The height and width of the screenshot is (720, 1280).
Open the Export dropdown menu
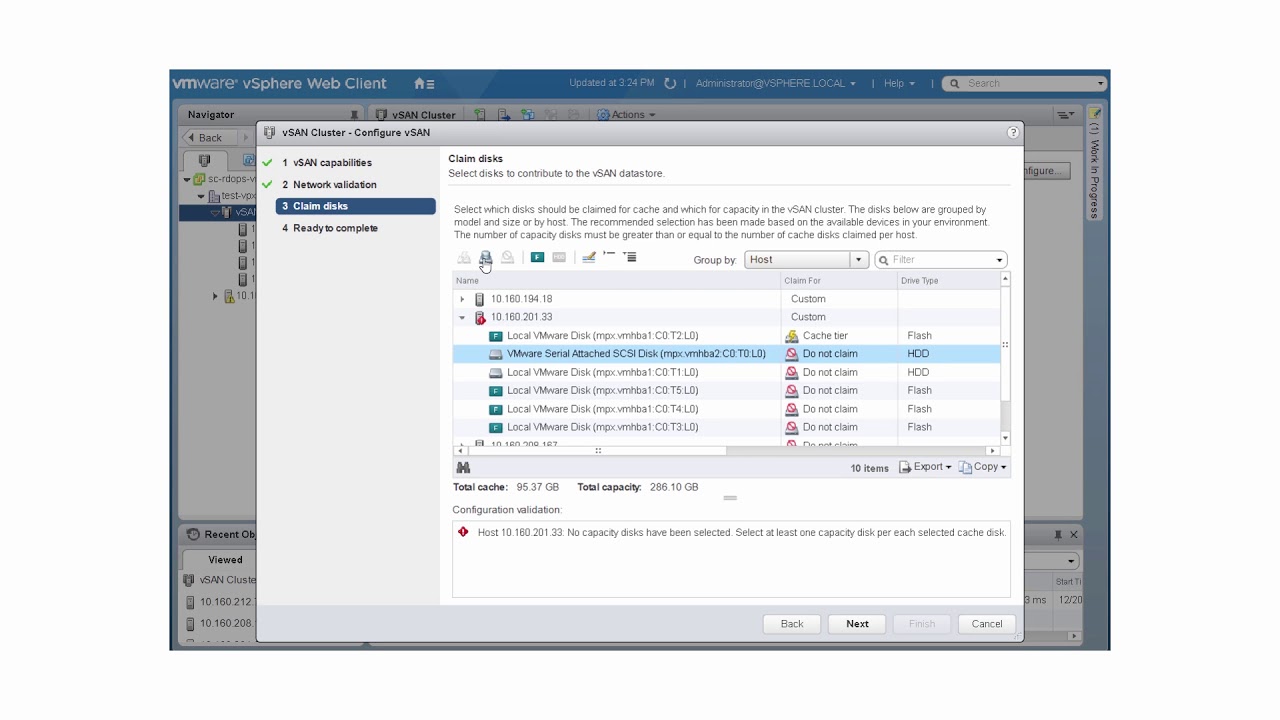(x=925, y=467)
